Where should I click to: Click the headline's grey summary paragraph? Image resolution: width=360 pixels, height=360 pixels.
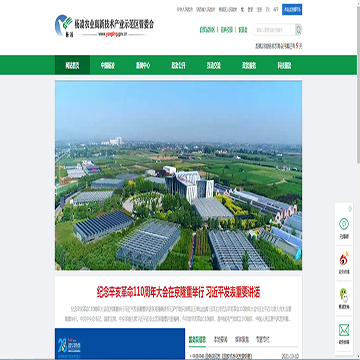point(178,313)
